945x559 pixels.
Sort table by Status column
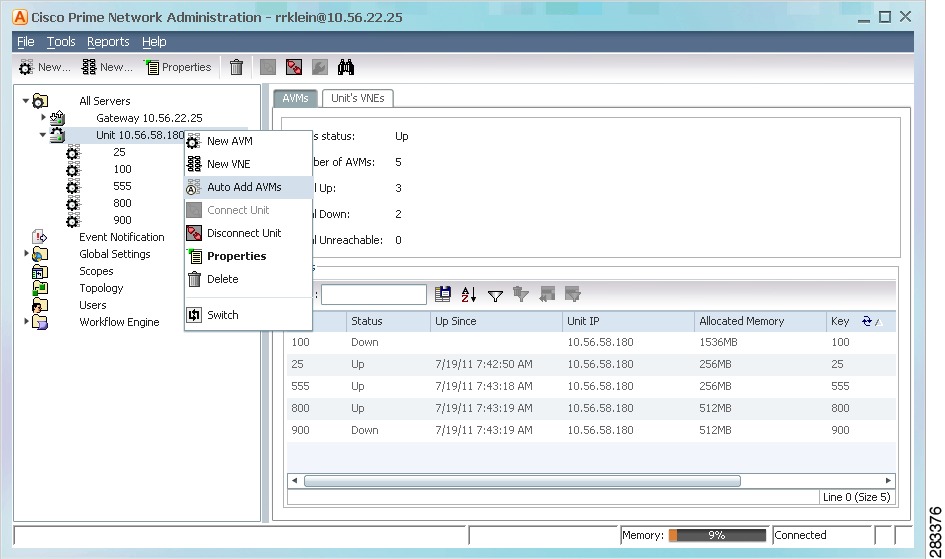[388, 321]
